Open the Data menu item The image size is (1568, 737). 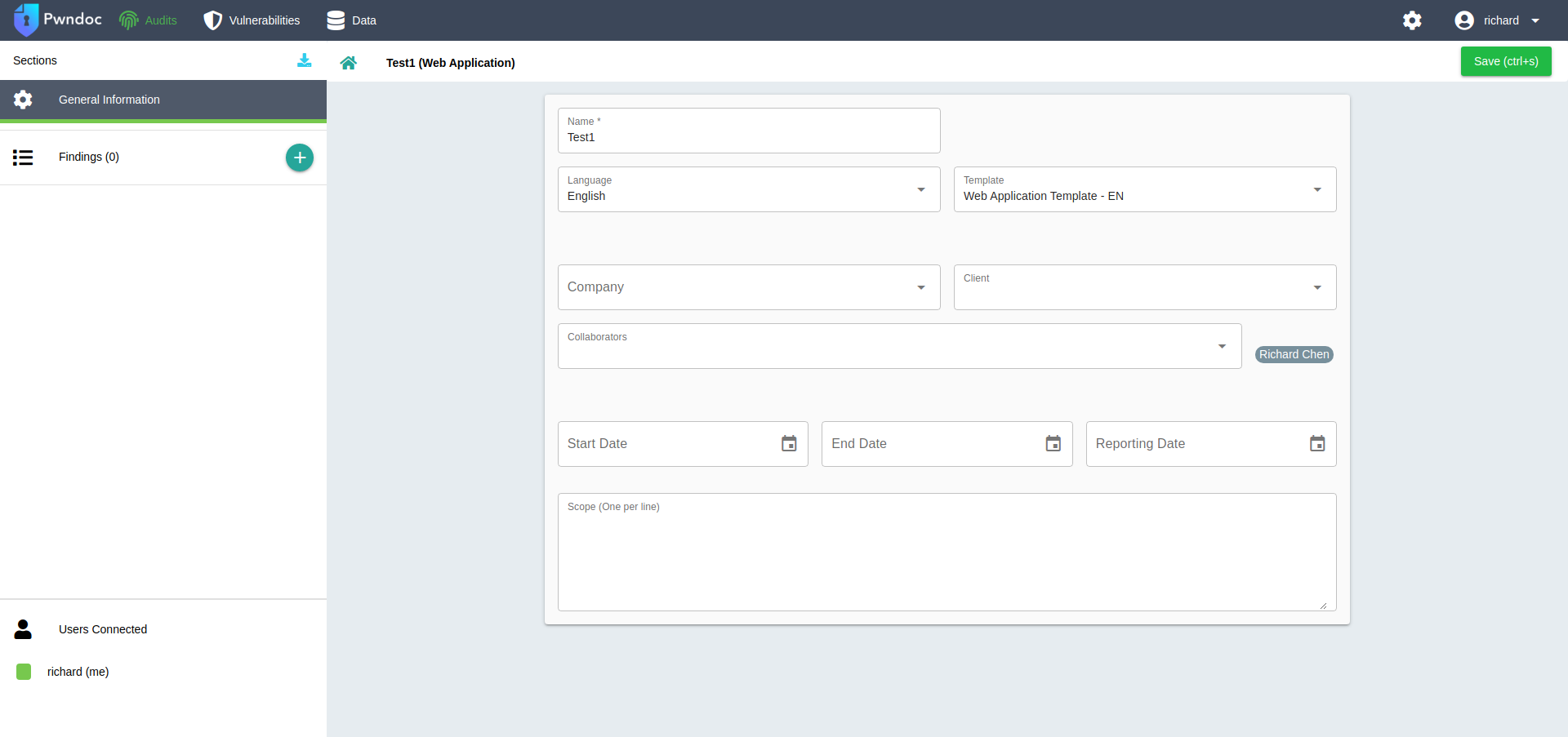coord(351,20)
